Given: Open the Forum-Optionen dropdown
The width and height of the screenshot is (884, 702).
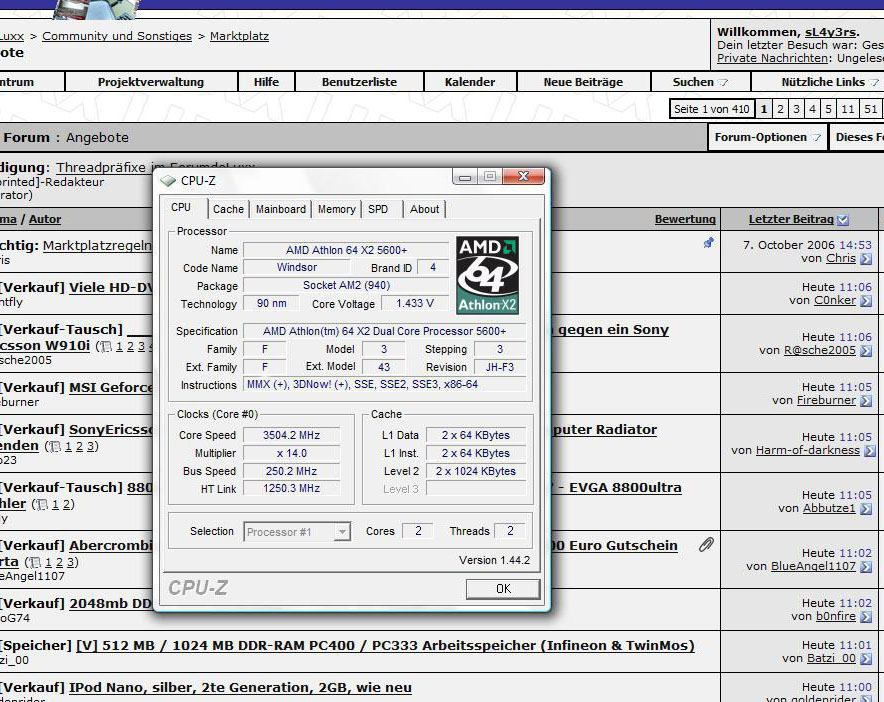Looking at the screenshot, I should click(x=767, y=137).
